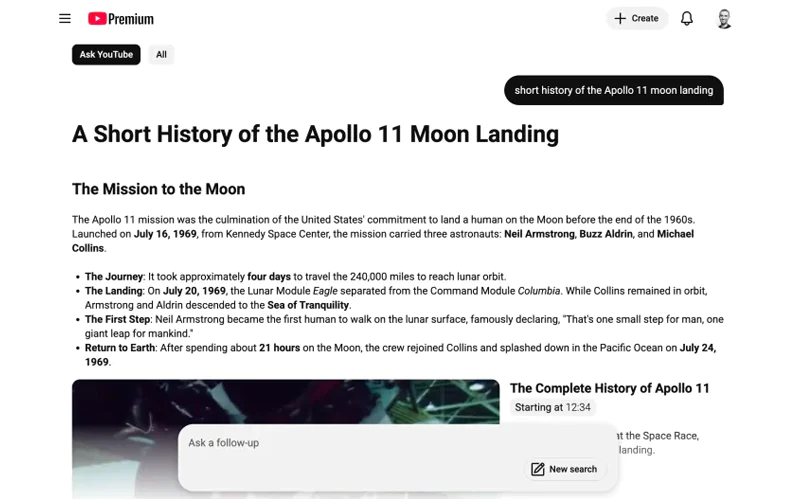Click the search query bubble

point(613,90)
